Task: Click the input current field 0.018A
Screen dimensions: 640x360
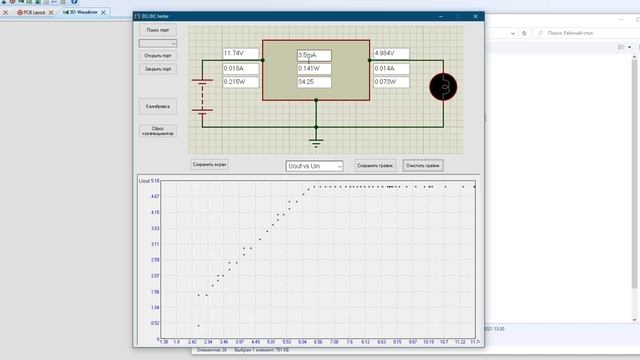Action: click(x=241, y=69)
